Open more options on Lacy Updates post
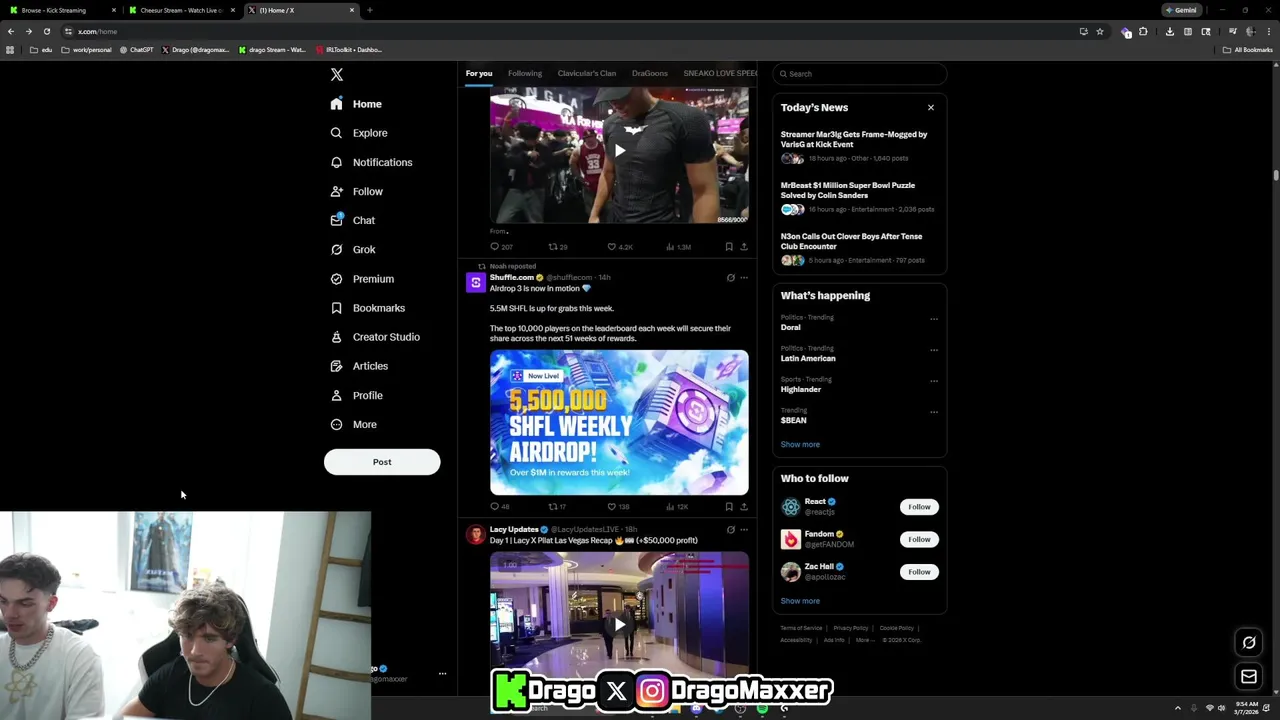 click(x=744, y=530)
